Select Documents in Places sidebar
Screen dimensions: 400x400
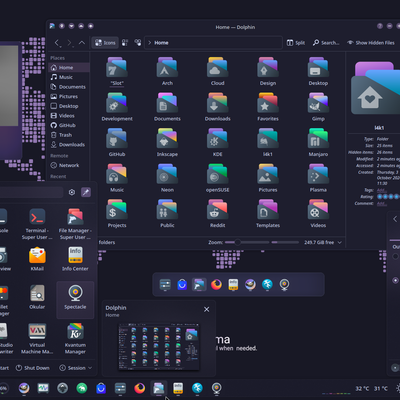(x=69, y=87)
